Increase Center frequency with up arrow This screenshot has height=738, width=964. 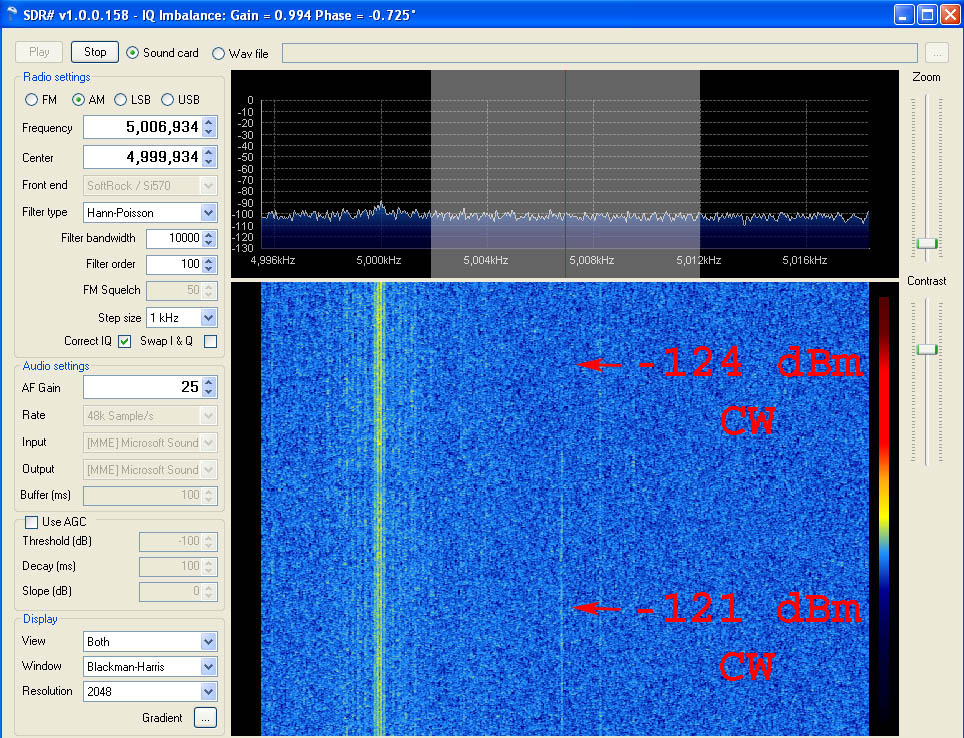click(209, 152)
